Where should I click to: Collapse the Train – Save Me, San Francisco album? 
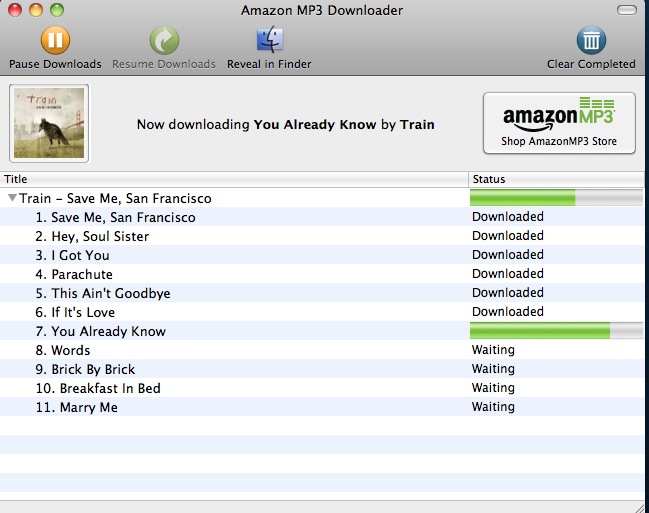(12, 198)
